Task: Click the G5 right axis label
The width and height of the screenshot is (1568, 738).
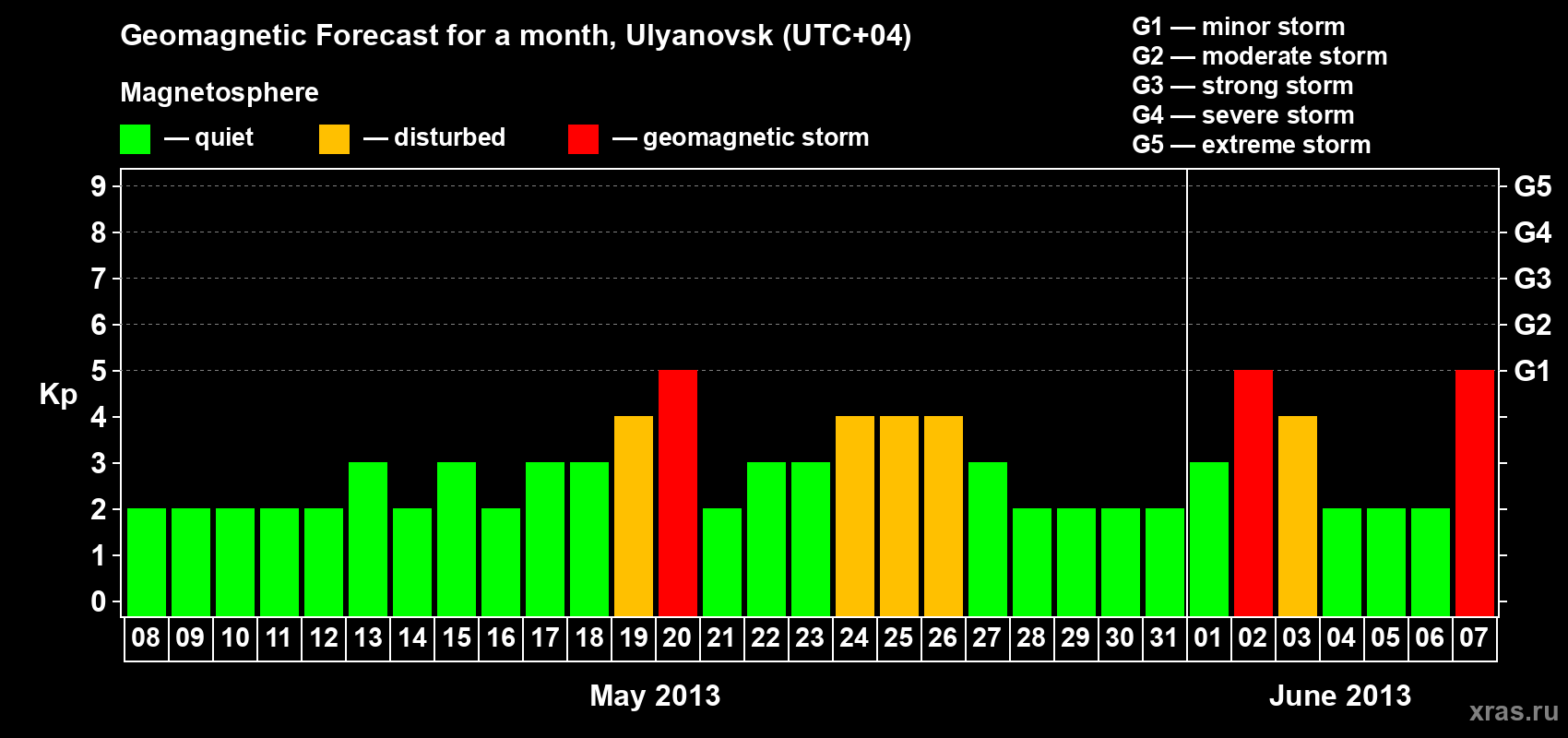Action: (x=1533, y=186)
